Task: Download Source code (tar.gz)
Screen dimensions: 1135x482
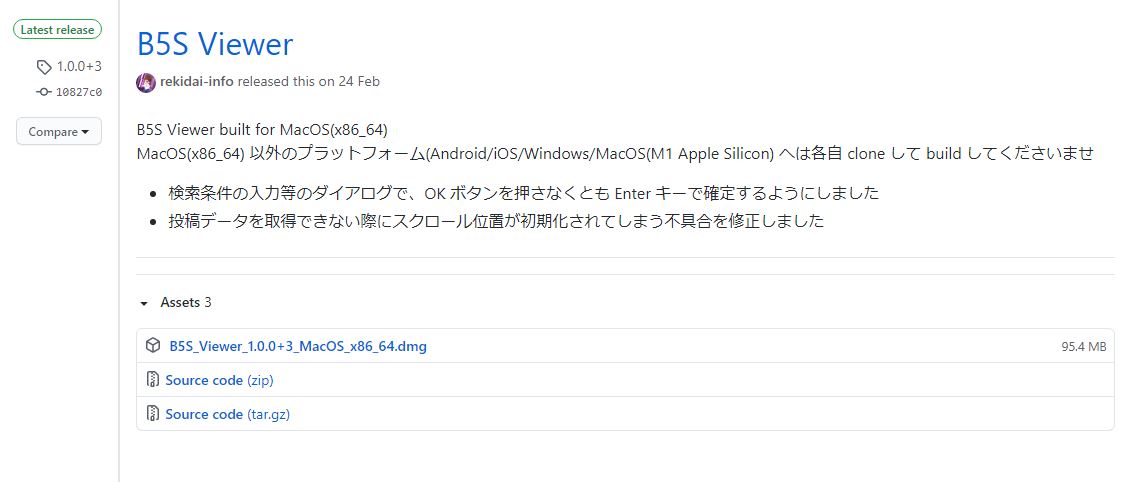Action: click(x=227, y=414)
